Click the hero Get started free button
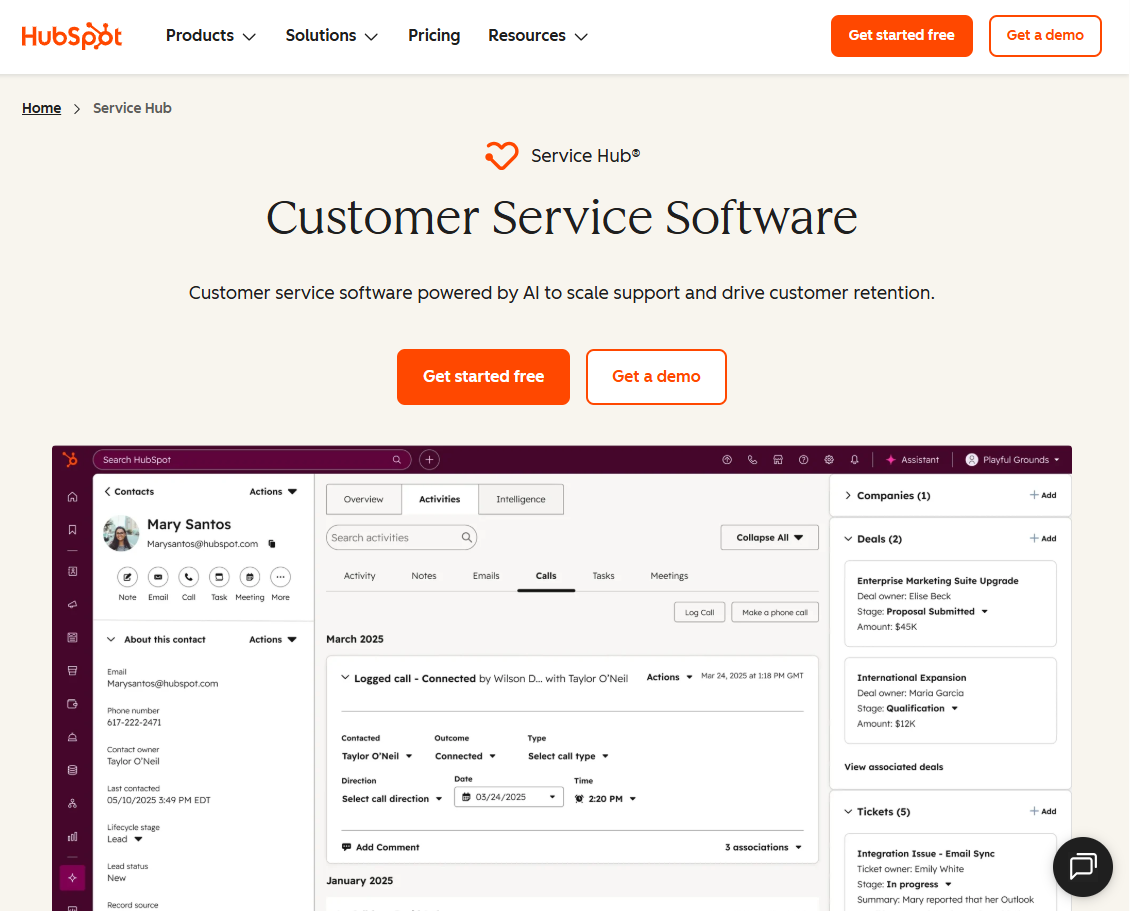 pyautogui.click(x=484, y=377)
